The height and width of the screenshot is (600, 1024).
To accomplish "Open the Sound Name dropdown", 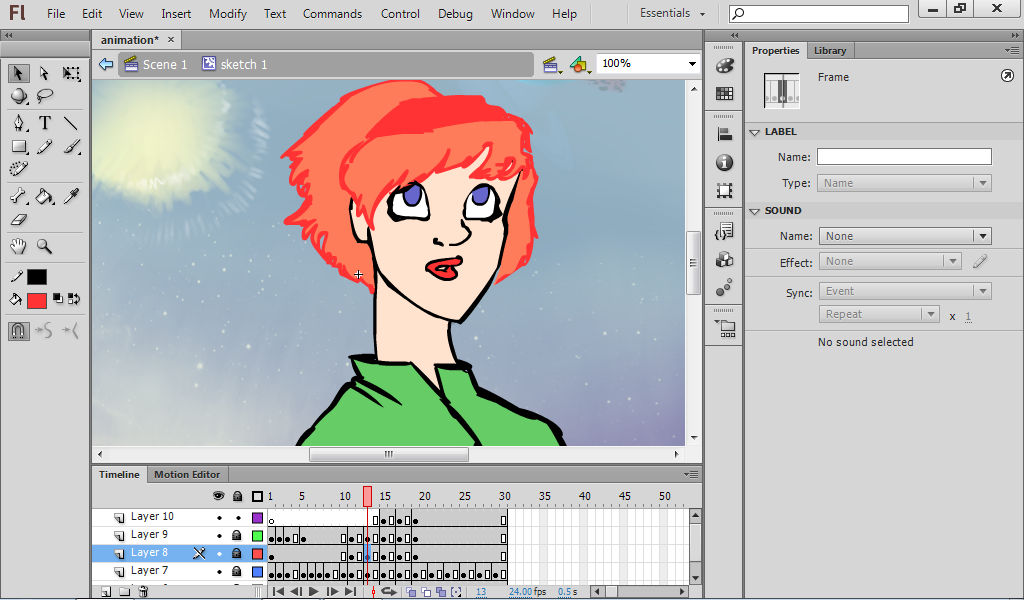I will (x=905, y=236).
